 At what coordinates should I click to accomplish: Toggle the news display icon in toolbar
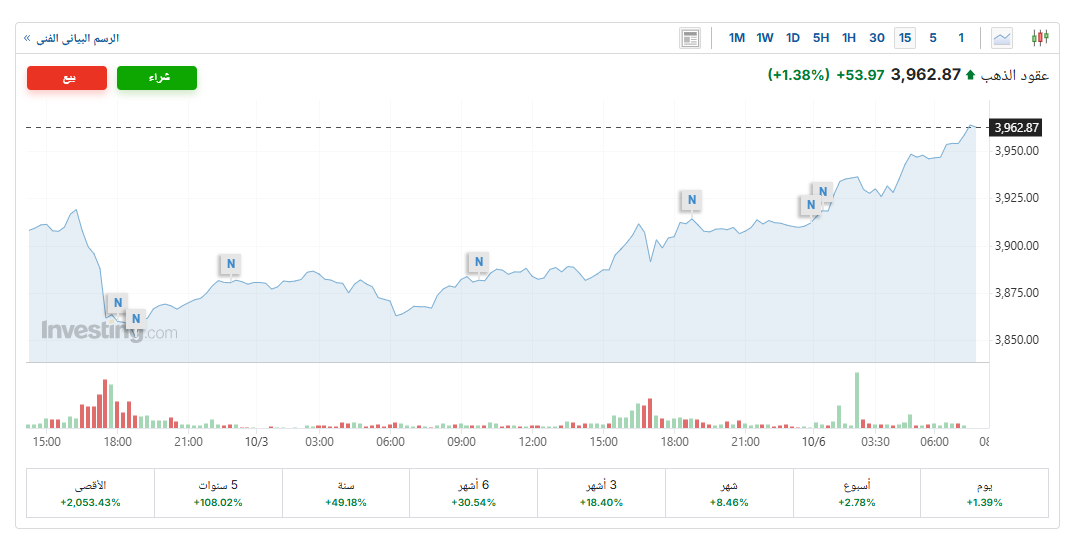click(x=690, y=38)
